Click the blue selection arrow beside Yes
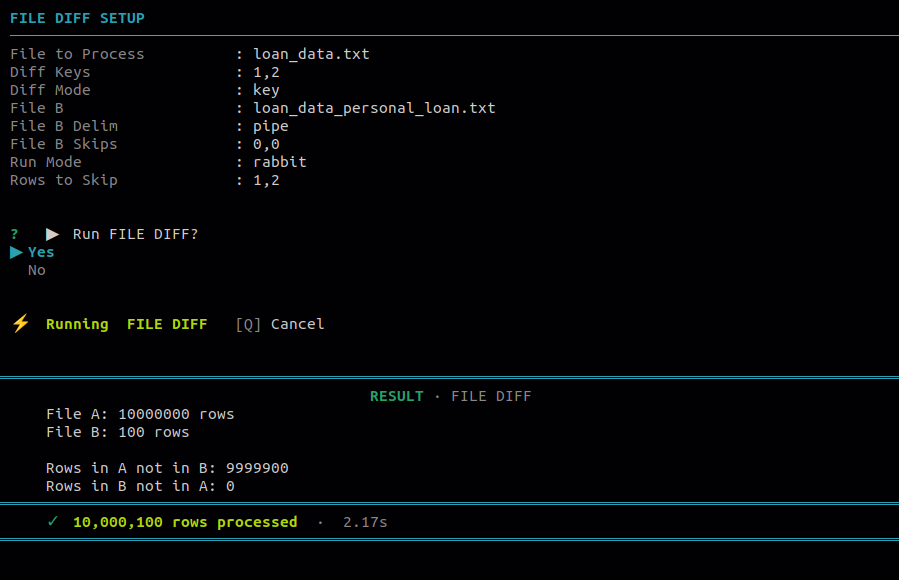Viewport: 899px width, 580px height. (x=16, y=252)
